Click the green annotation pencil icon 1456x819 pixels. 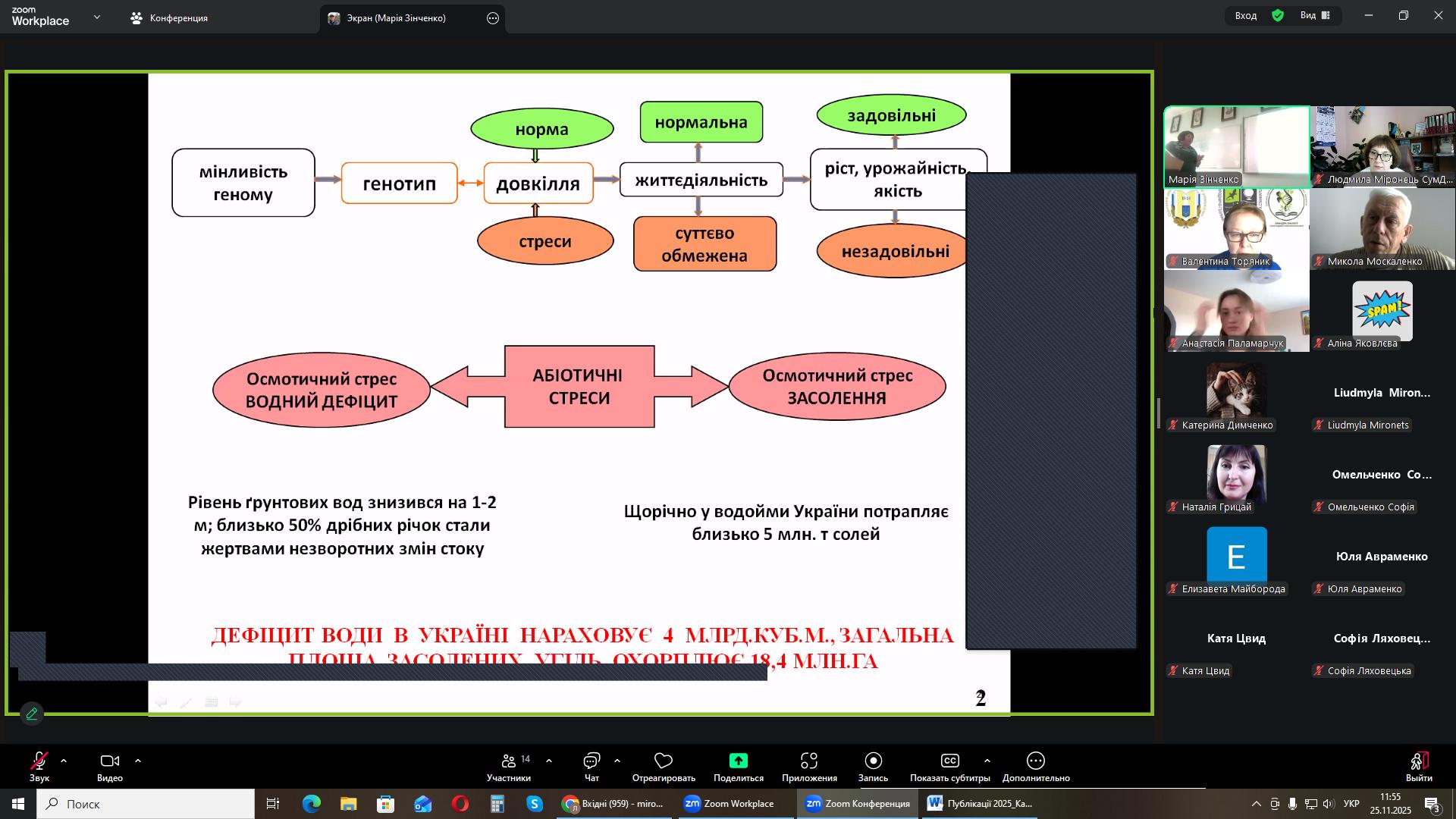coord(32,714)
